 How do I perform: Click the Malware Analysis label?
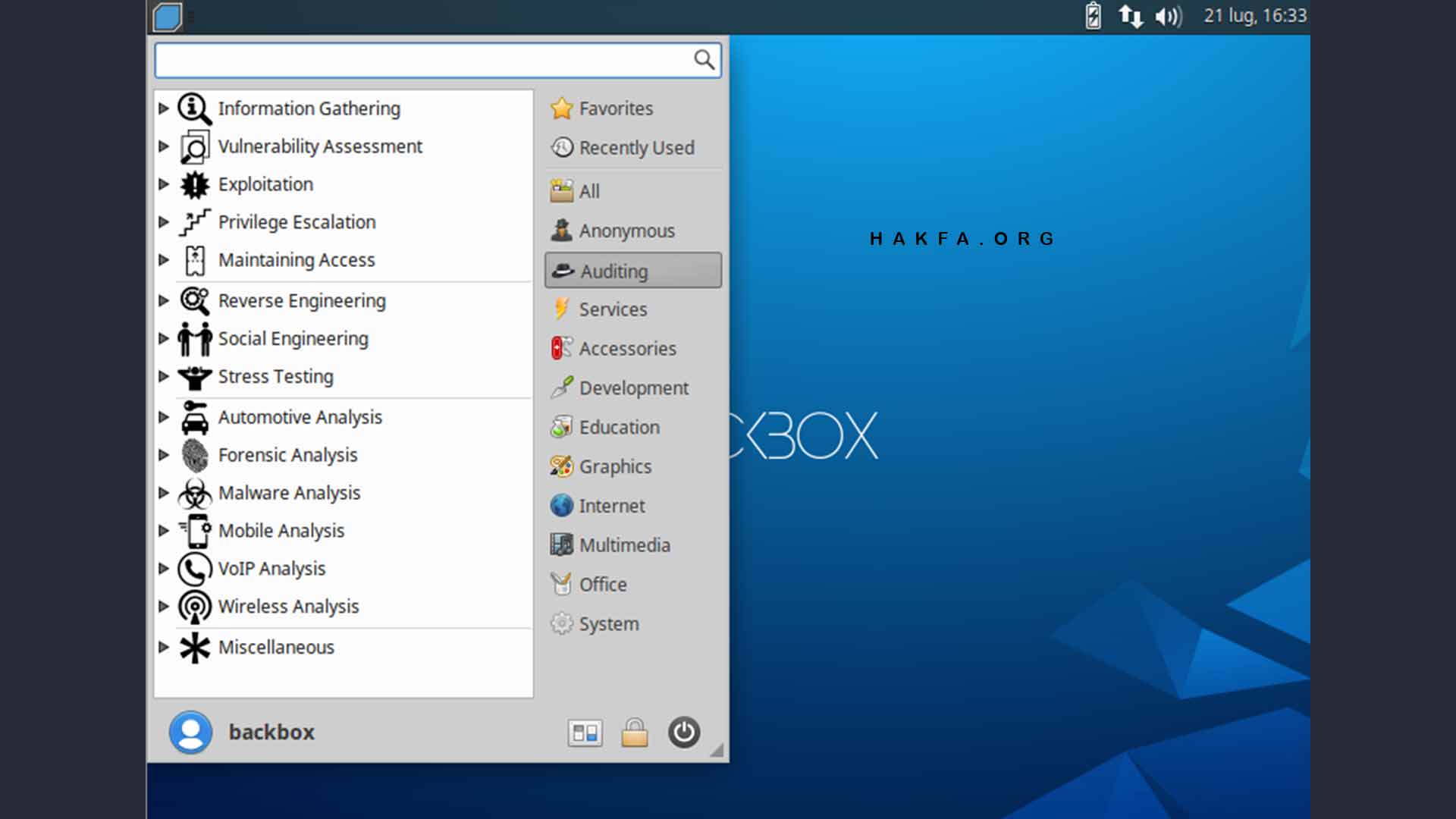pos(289,493)
